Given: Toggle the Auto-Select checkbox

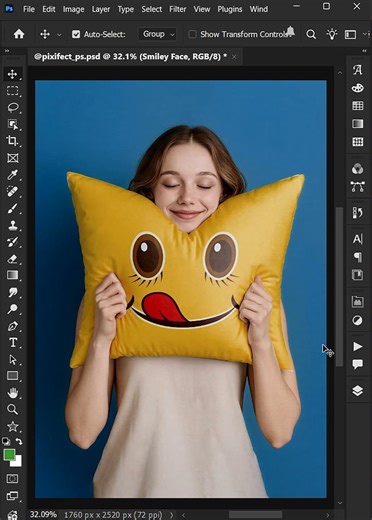Looking at the screenshot, I should [x=76, y=34].
